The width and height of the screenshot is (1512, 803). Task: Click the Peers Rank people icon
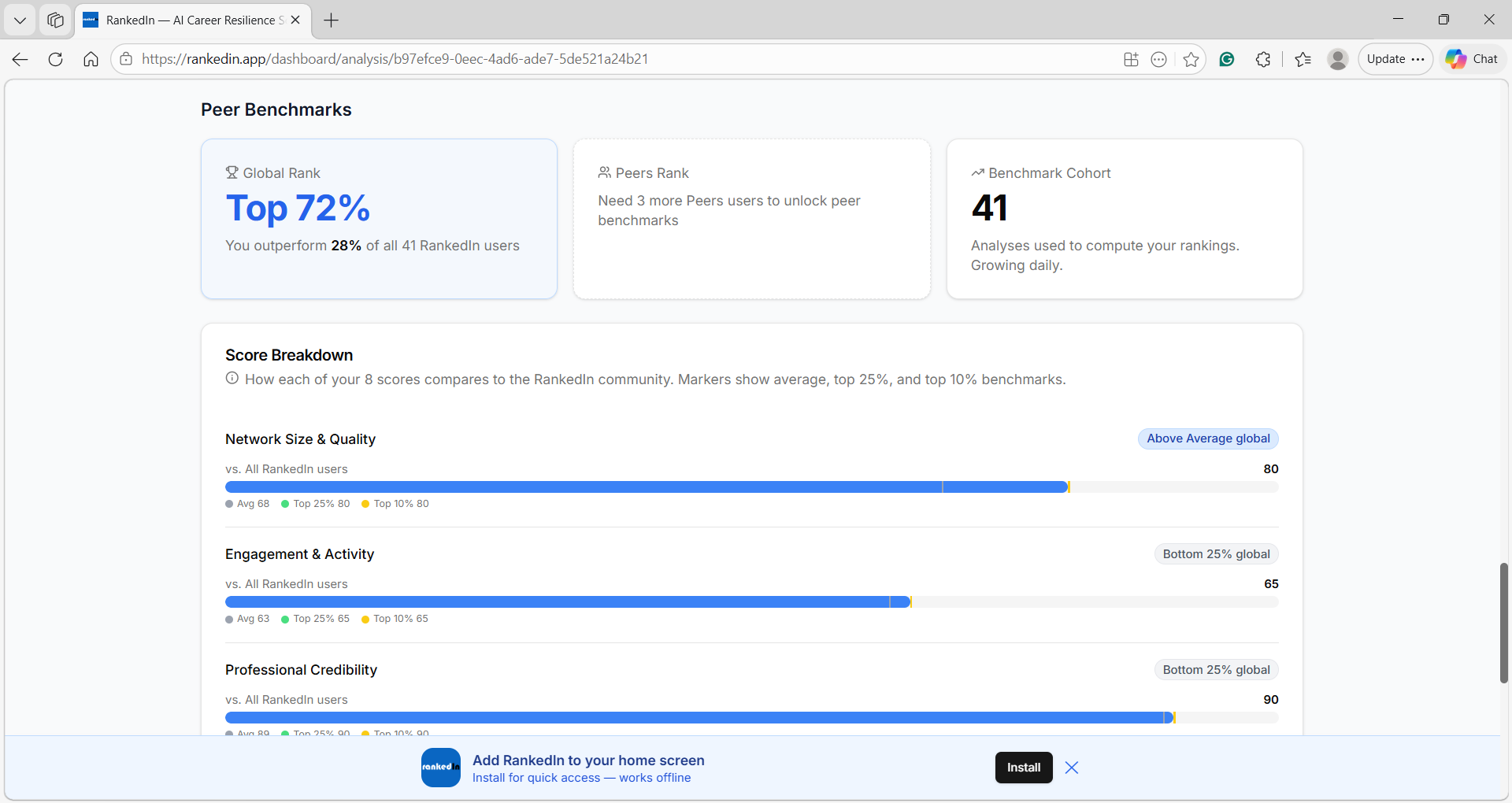click(x=604, y=172)
